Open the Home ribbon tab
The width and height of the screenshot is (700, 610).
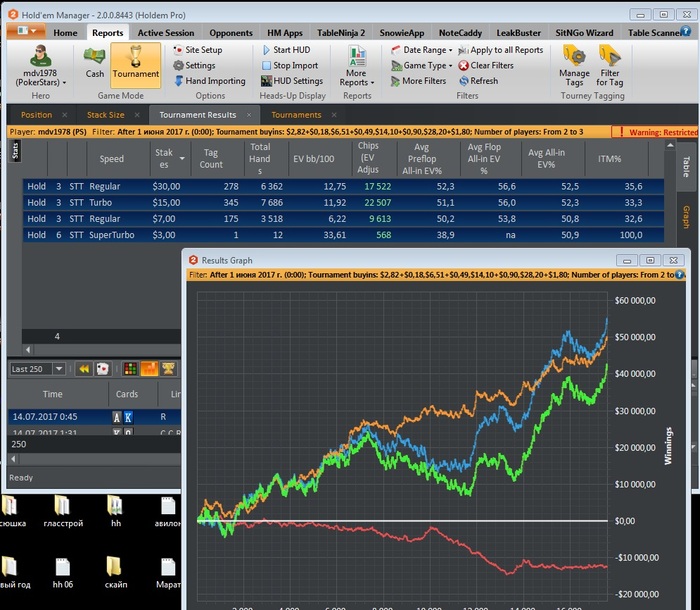coord(65,33)
